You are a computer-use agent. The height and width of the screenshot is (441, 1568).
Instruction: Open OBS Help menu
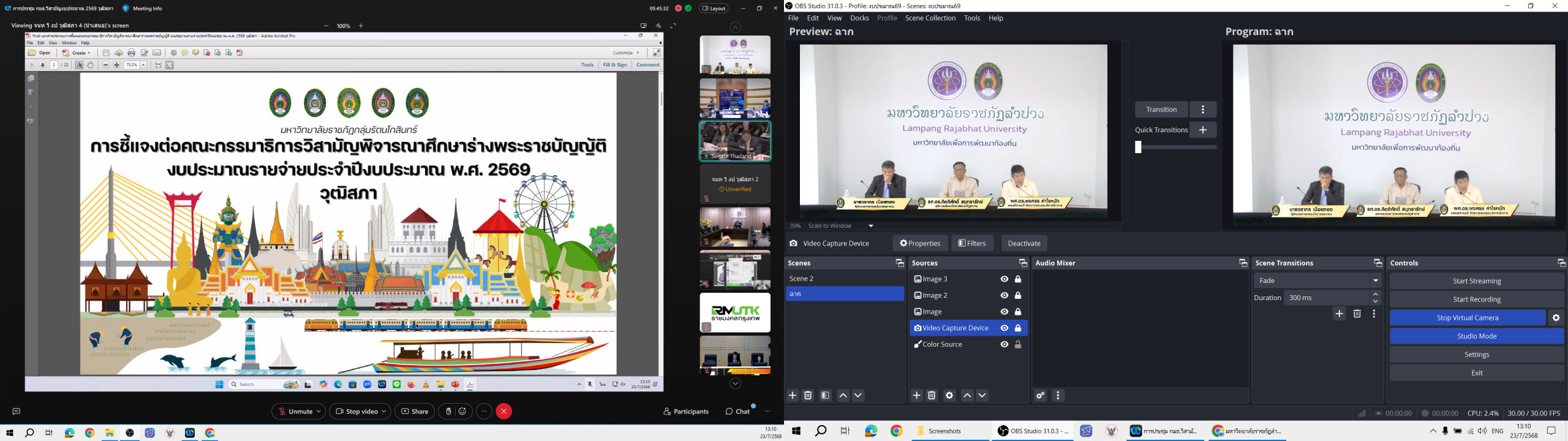click(x=996, y=18)
